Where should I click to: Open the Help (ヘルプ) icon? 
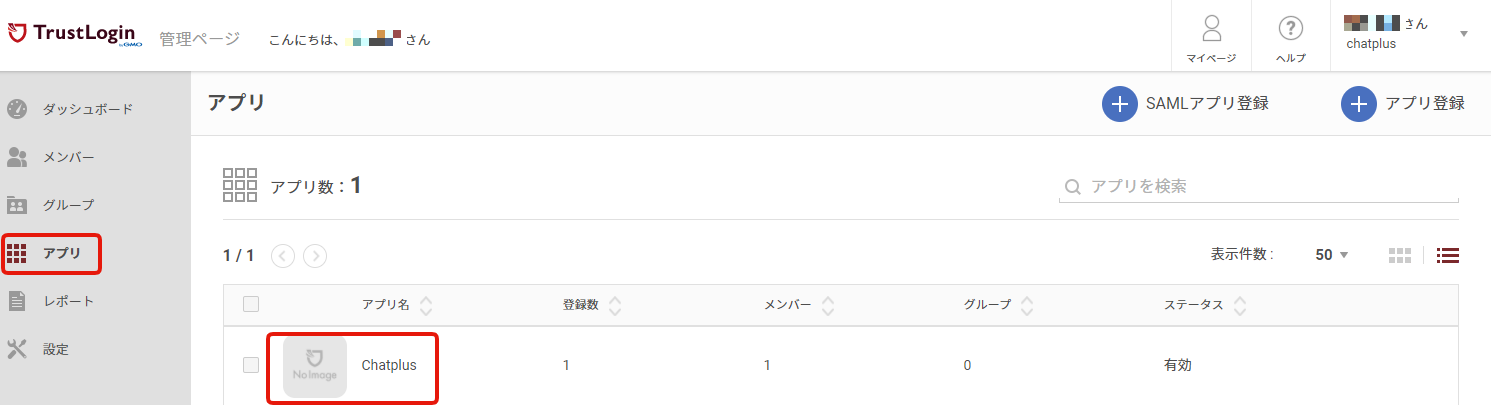point(1290,28)
